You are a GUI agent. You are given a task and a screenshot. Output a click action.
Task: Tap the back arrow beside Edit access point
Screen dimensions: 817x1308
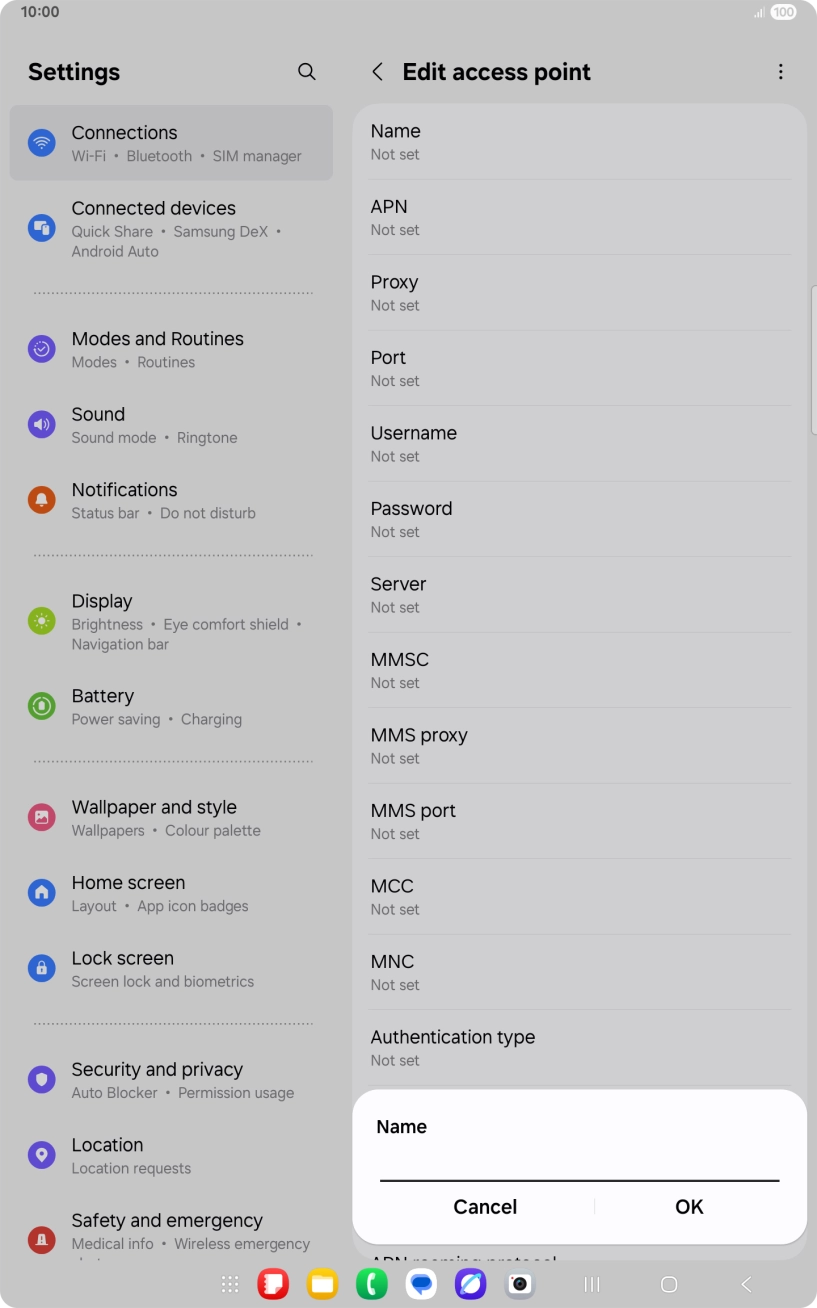[x=377, y=71]
